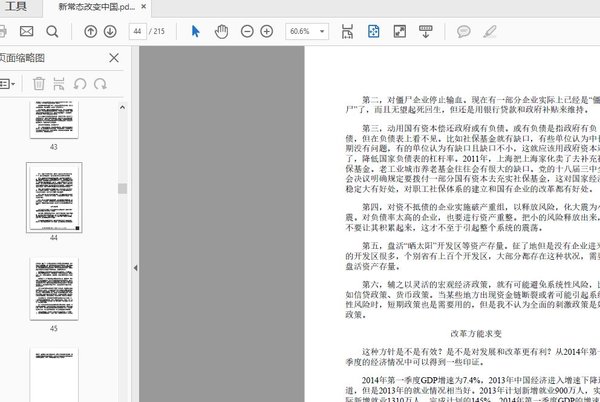Click the fit page to window icon

pyautogui.click(x=373, y=31)
